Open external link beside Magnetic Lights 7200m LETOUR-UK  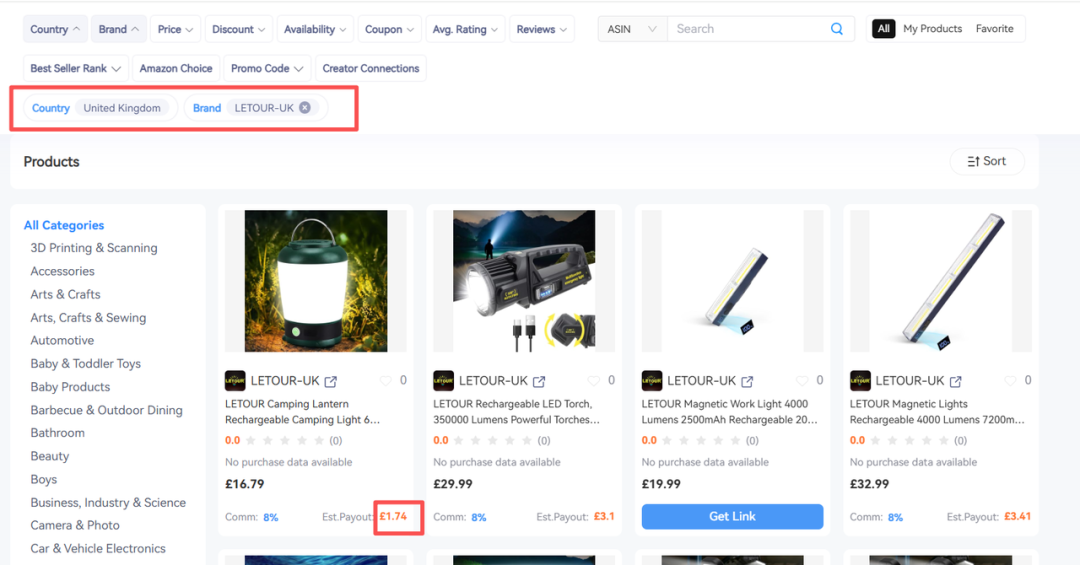pos(955,381)
